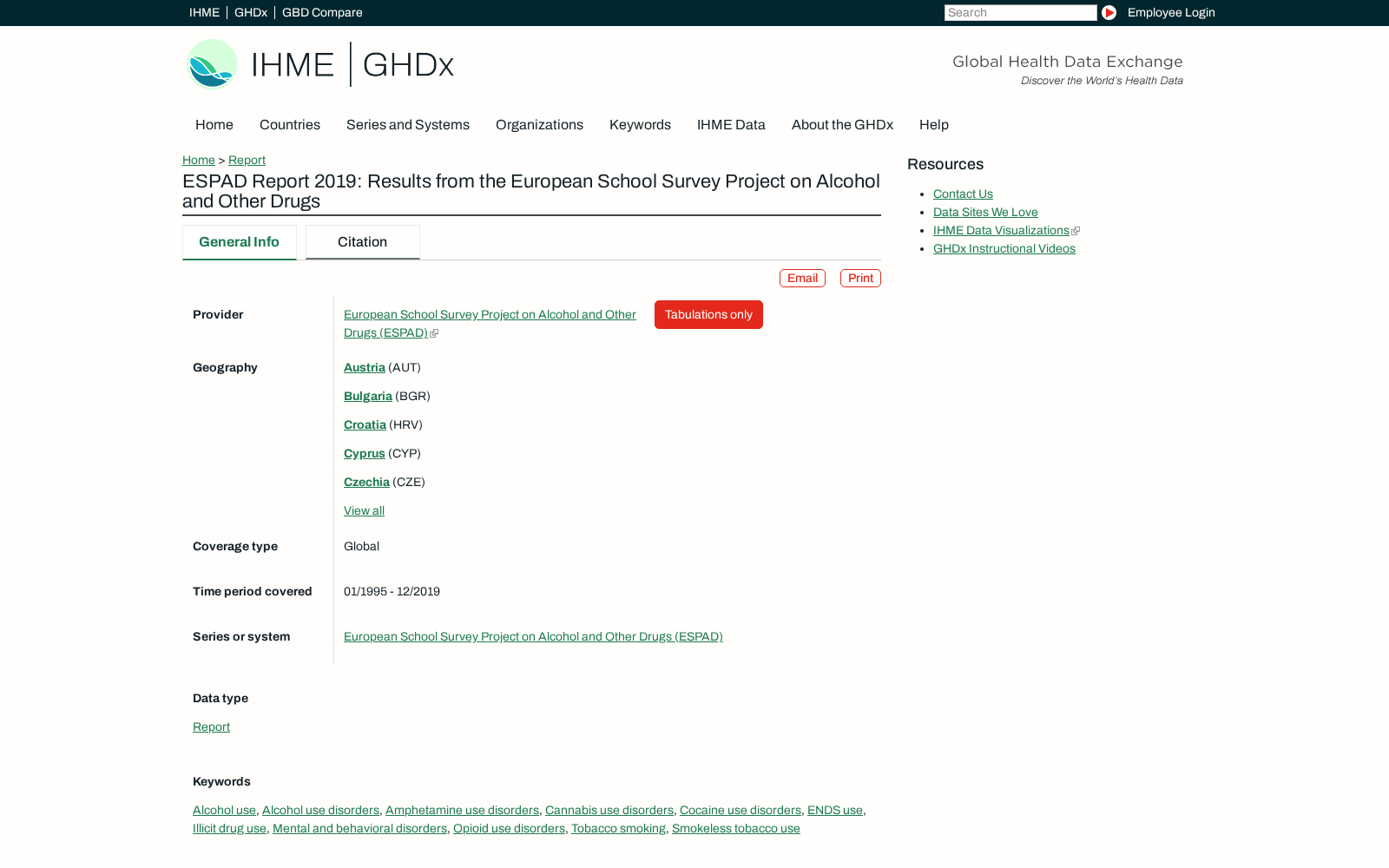Click the Report data type link

tap(211, 727)
